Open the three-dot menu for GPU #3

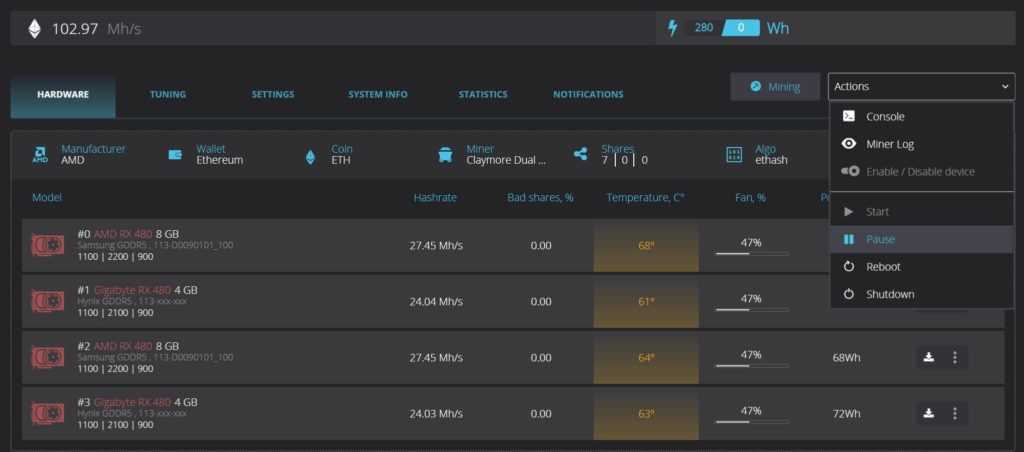954,413
